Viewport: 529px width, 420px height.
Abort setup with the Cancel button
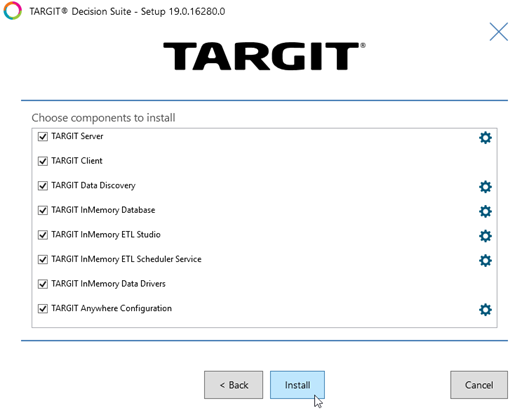pyautogui.click(x=479, y=385)
